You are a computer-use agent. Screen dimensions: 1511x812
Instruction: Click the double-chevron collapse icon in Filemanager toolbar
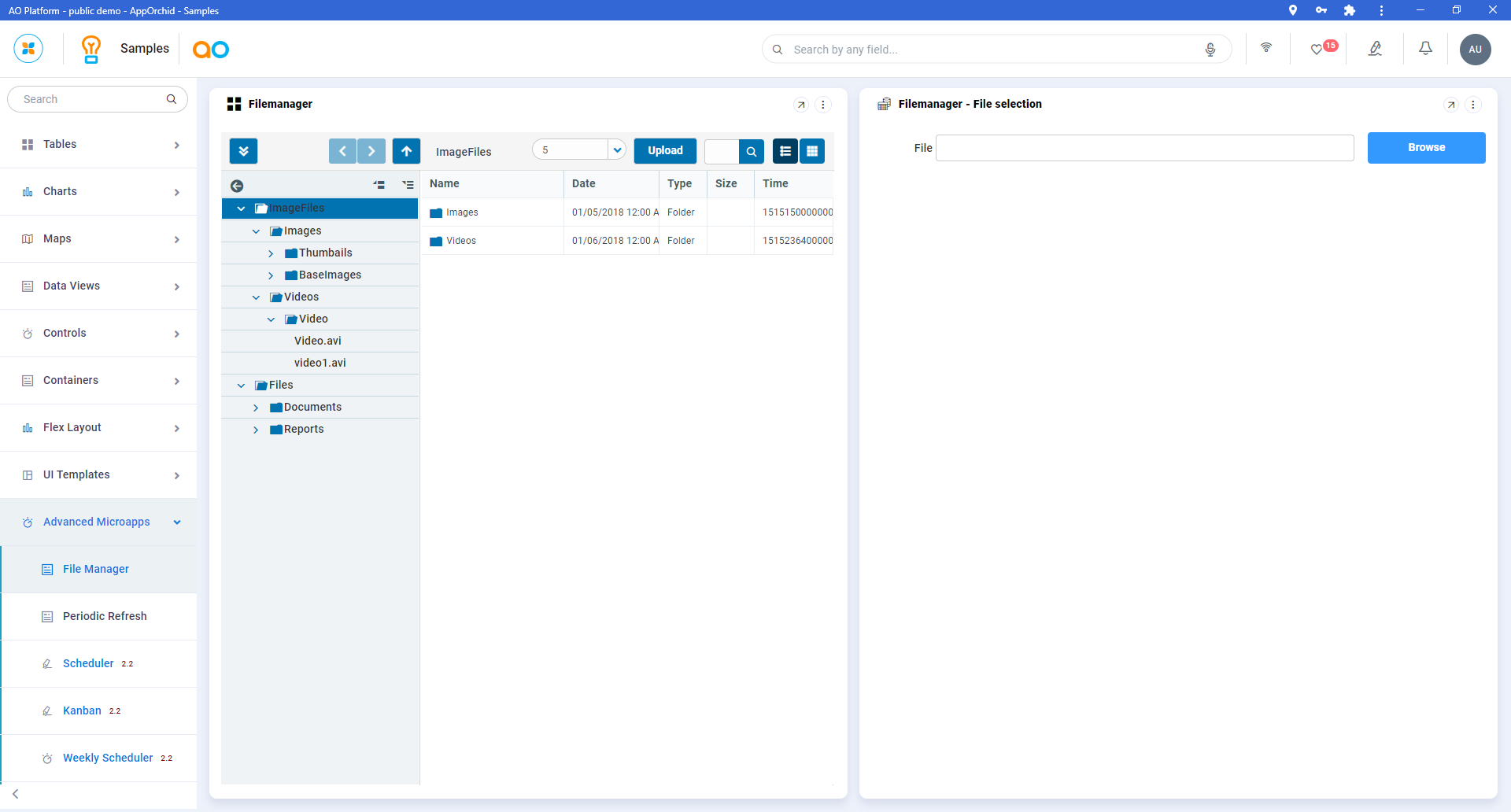coord(243,151)
